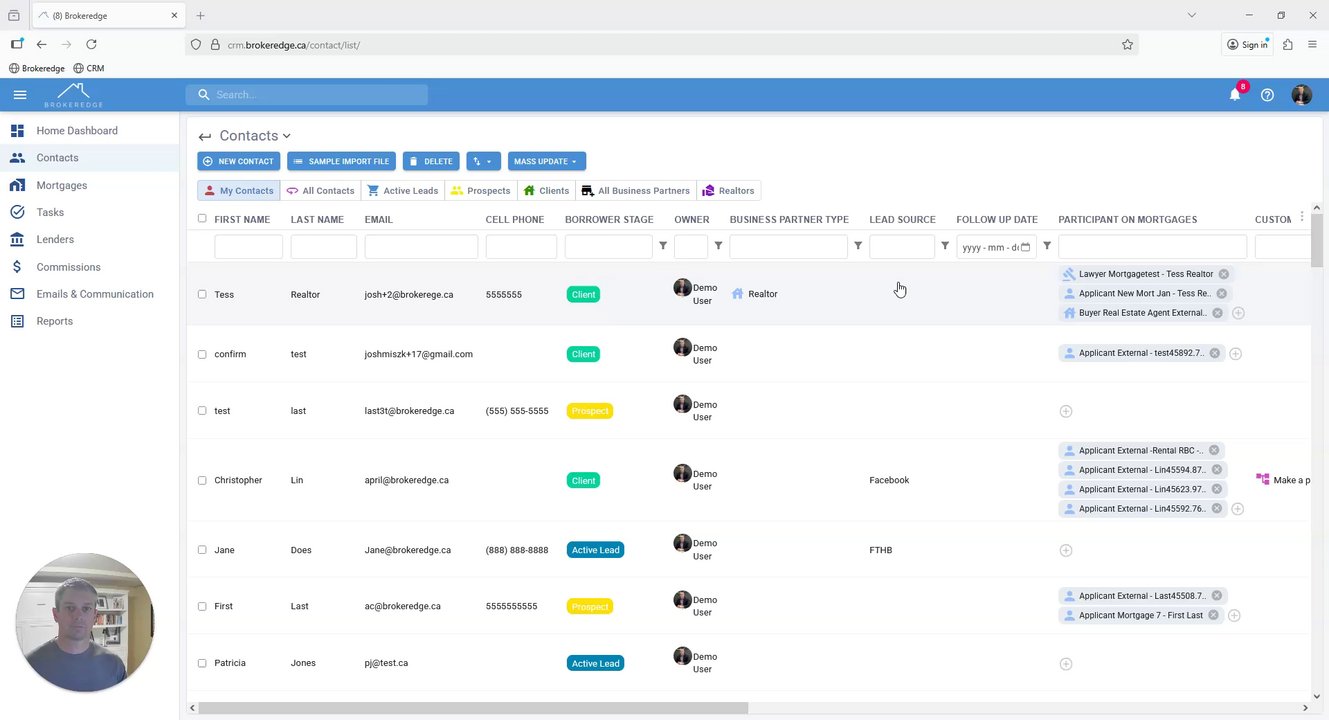Click the help question mark icon
The image size is (1329, 720).
point(1267,95)
